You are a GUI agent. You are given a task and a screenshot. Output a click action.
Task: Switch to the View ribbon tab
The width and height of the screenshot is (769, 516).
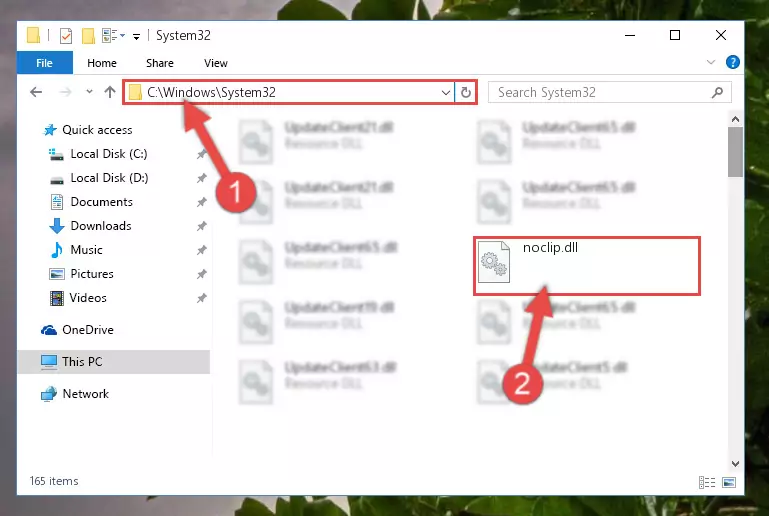tap(216, 63)
